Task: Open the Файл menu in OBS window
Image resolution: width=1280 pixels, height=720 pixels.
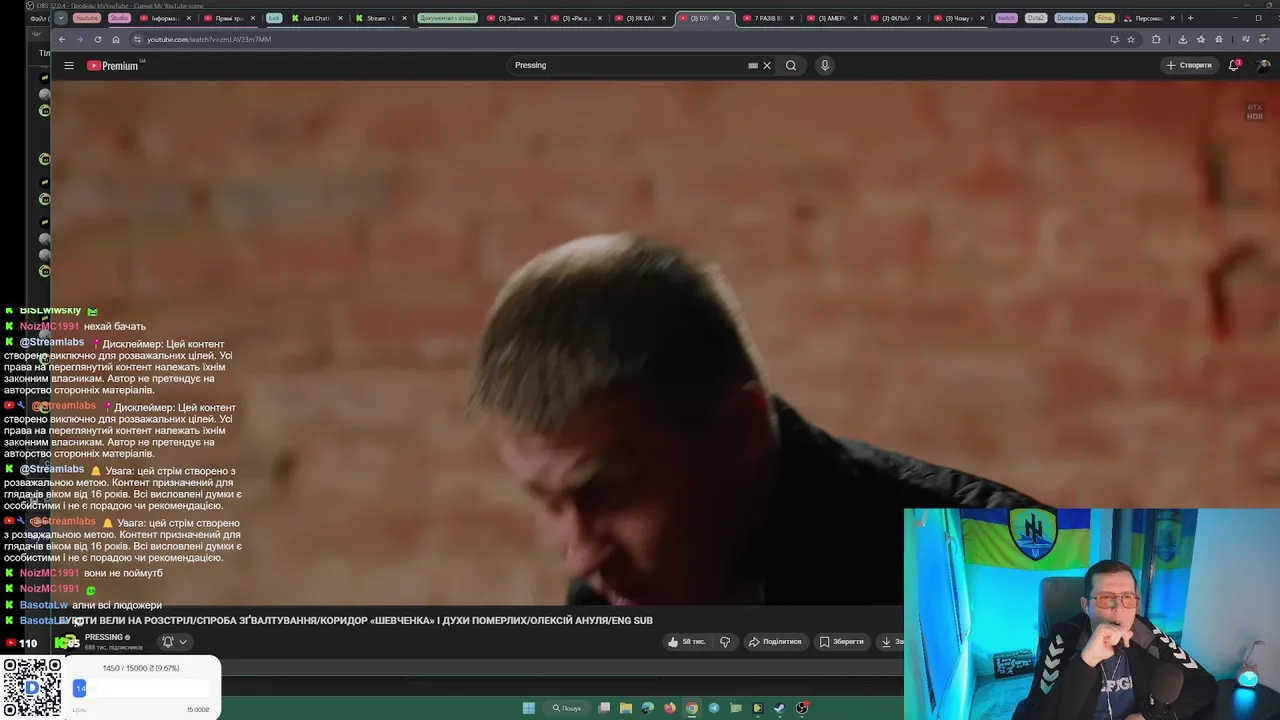Action: [38, 19]
